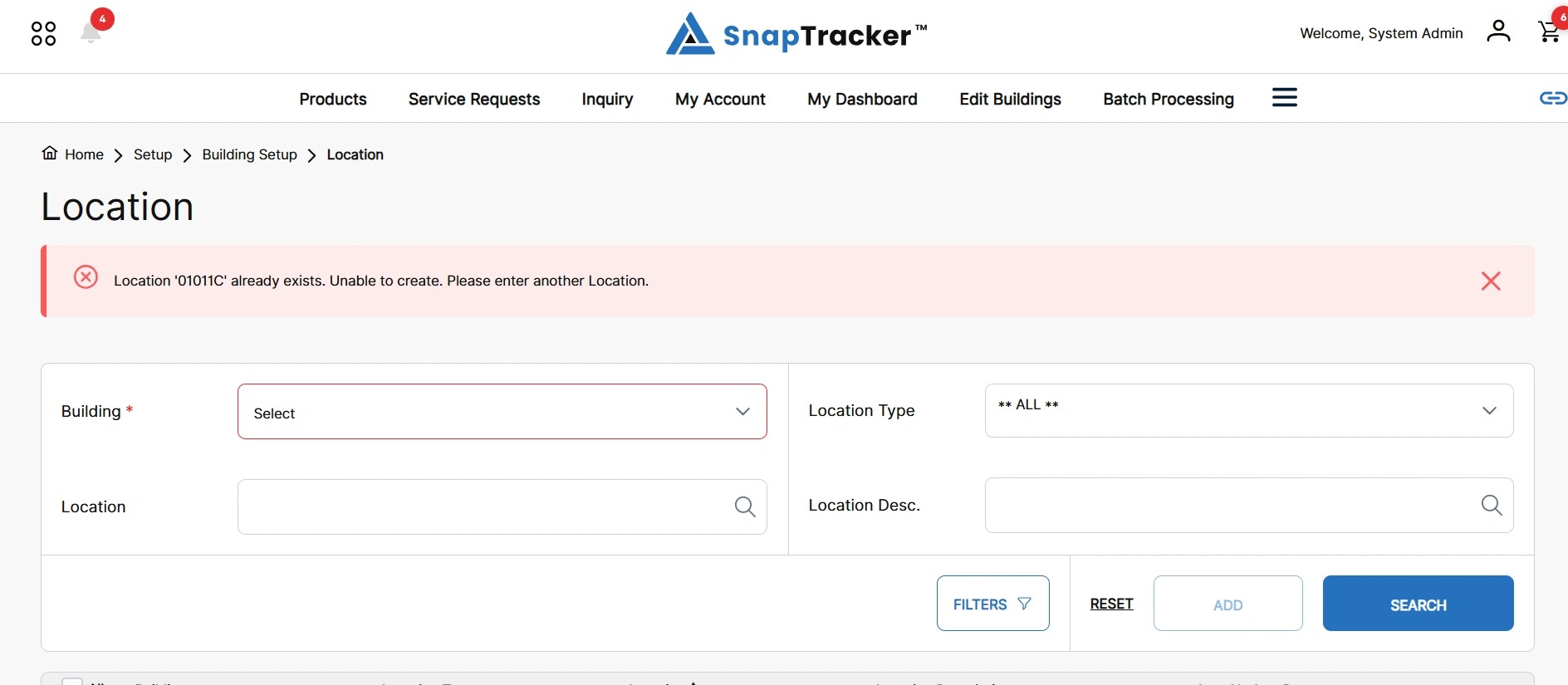Open the Batch Processing menu
The width and height of the screenshot is (1568, 685).
tap(1169, 99)
